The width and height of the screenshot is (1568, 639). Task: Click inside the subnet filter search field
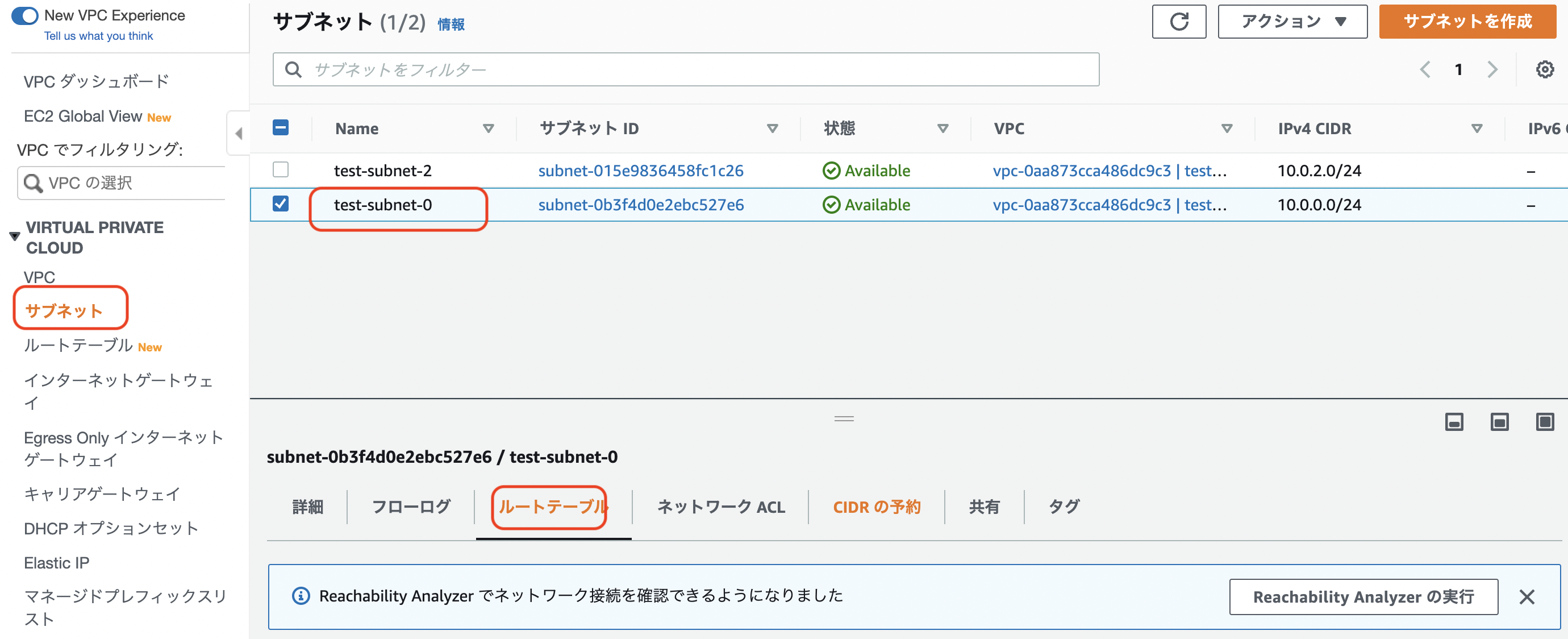[x=670, y=69]
